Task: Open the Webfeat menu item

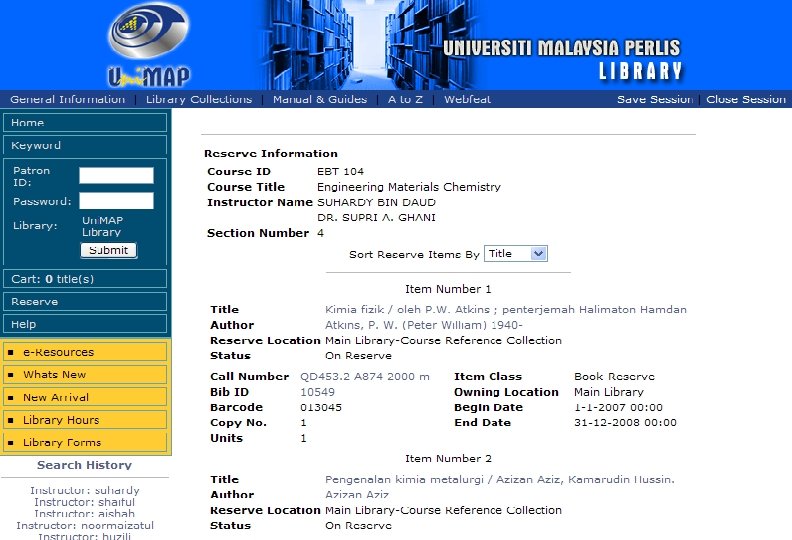Action: click(467, 99)
